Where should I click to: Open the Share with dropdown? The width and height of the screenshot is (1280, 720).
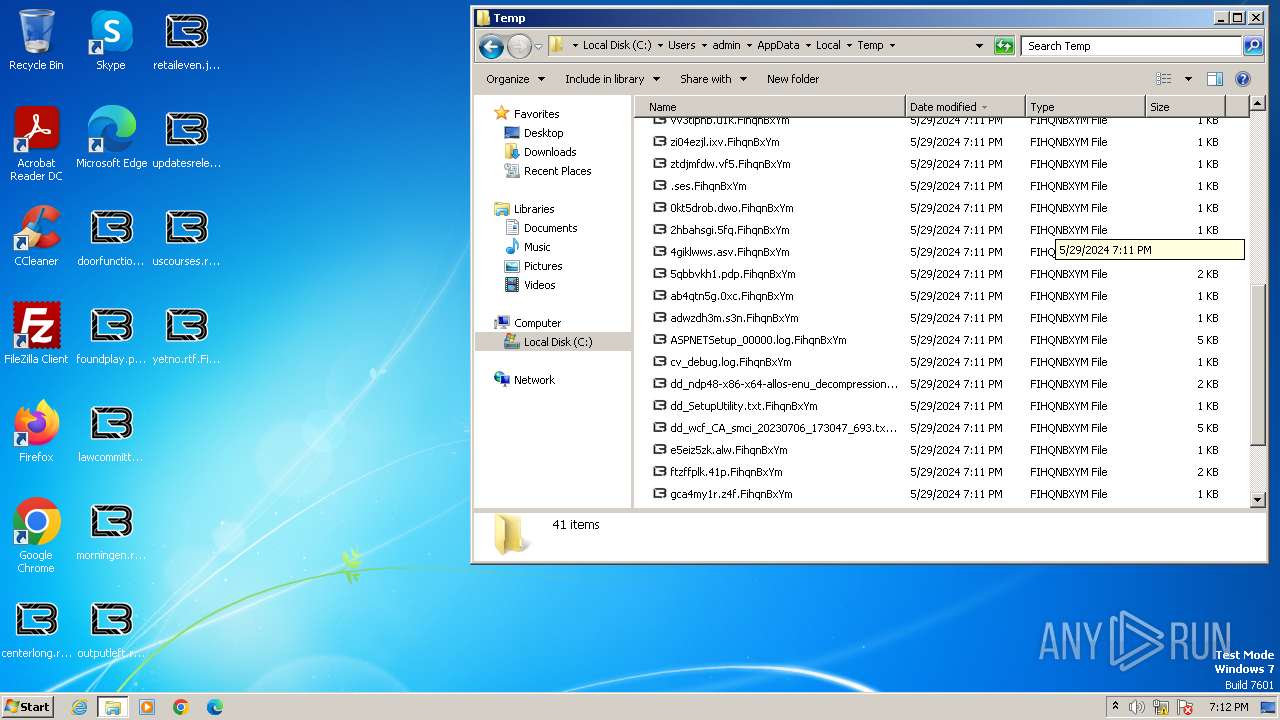[714, 79]
